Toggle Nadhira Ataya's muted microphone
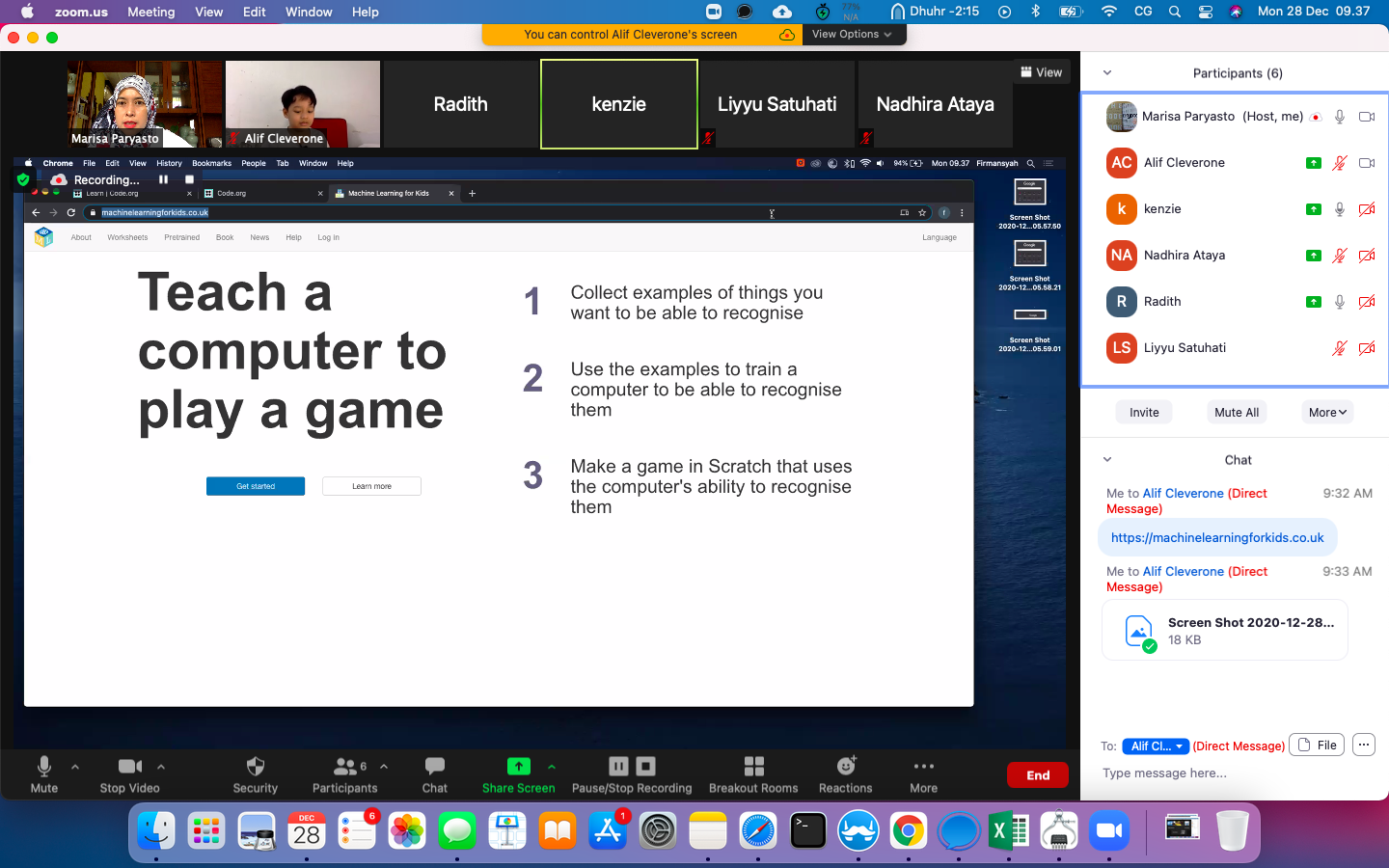The image size is (1389, 868). pos(1340,256)
